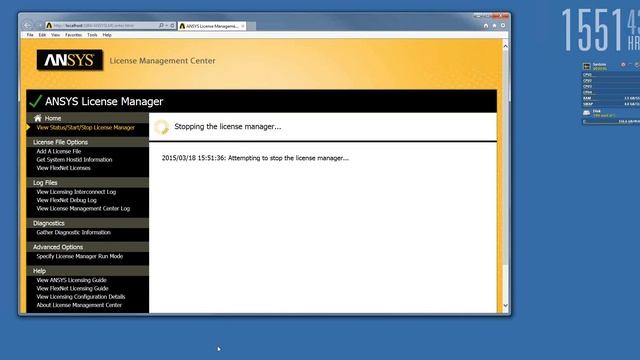The height and width of the screenshot is (360, 640).
Task: Open About License Management Center
Action: pos(79,305)
